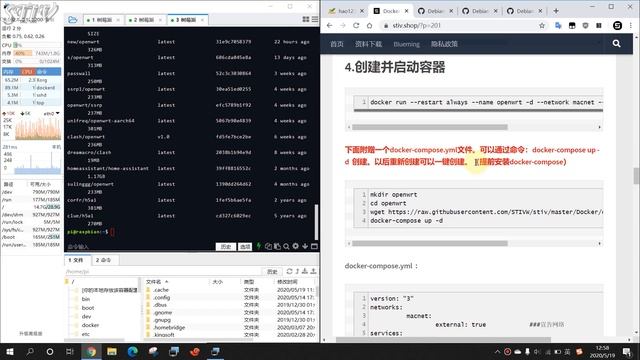The width and height of the screenshot is (640, 360).
Task: Open a new Chrome tab
Action: coord(556,11)
